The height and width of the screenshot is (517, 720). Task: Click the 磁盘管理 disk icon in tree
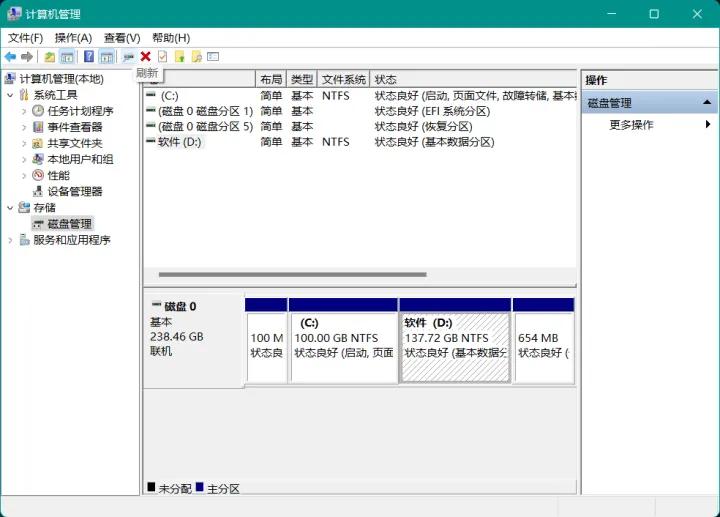pyautogui.click(x=38, y=224)
